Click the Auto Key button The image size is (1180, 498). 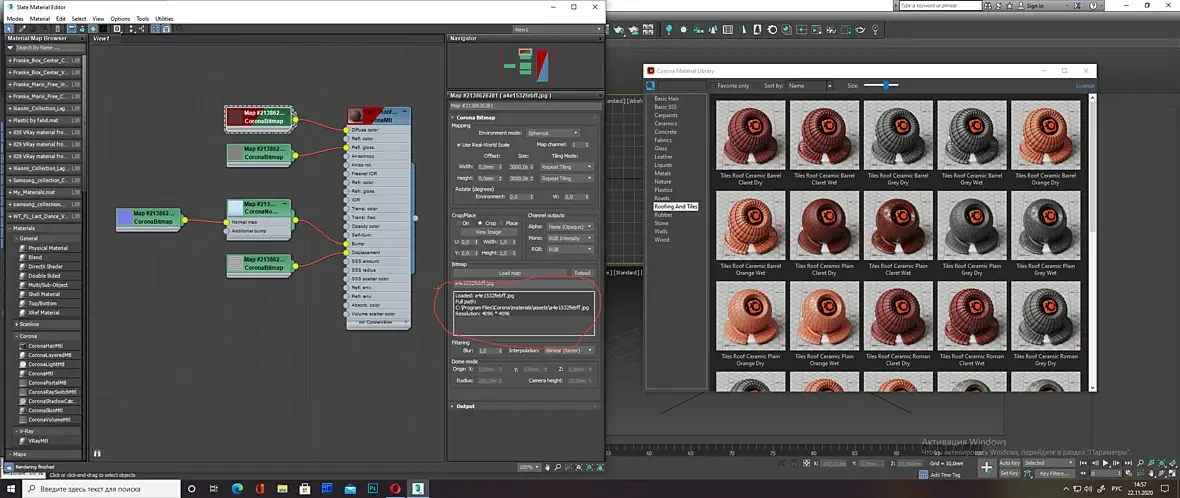pyautogui.click(x=1009, y=463)
